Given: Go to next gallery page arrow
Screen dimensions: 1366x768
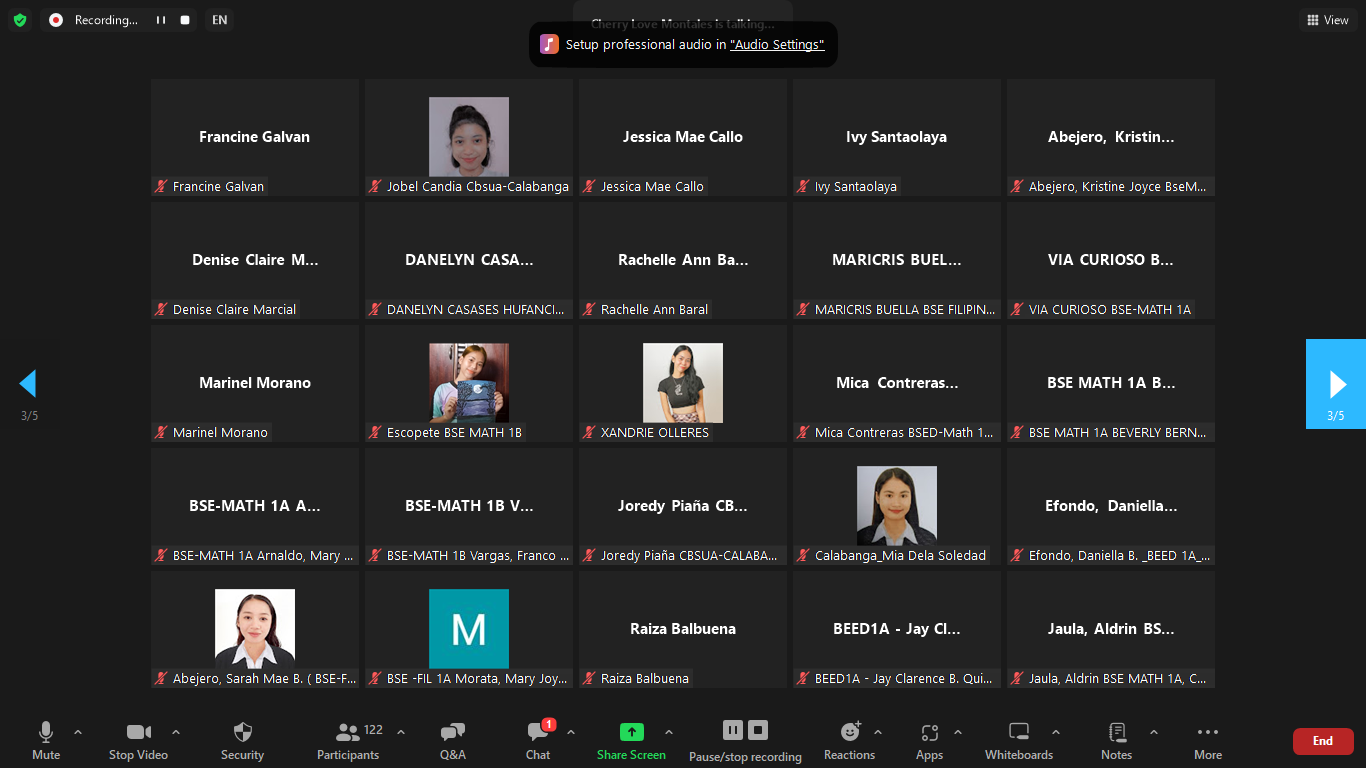Looking at the screenshot, I should point(1336,384).
